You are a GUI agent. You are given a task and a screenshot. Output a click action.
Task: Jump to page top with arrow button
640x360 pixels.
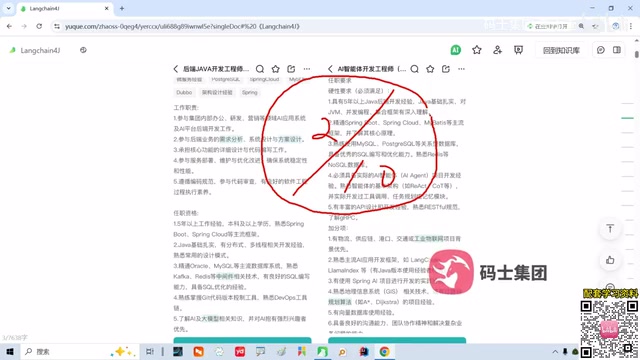pos(610,229)
